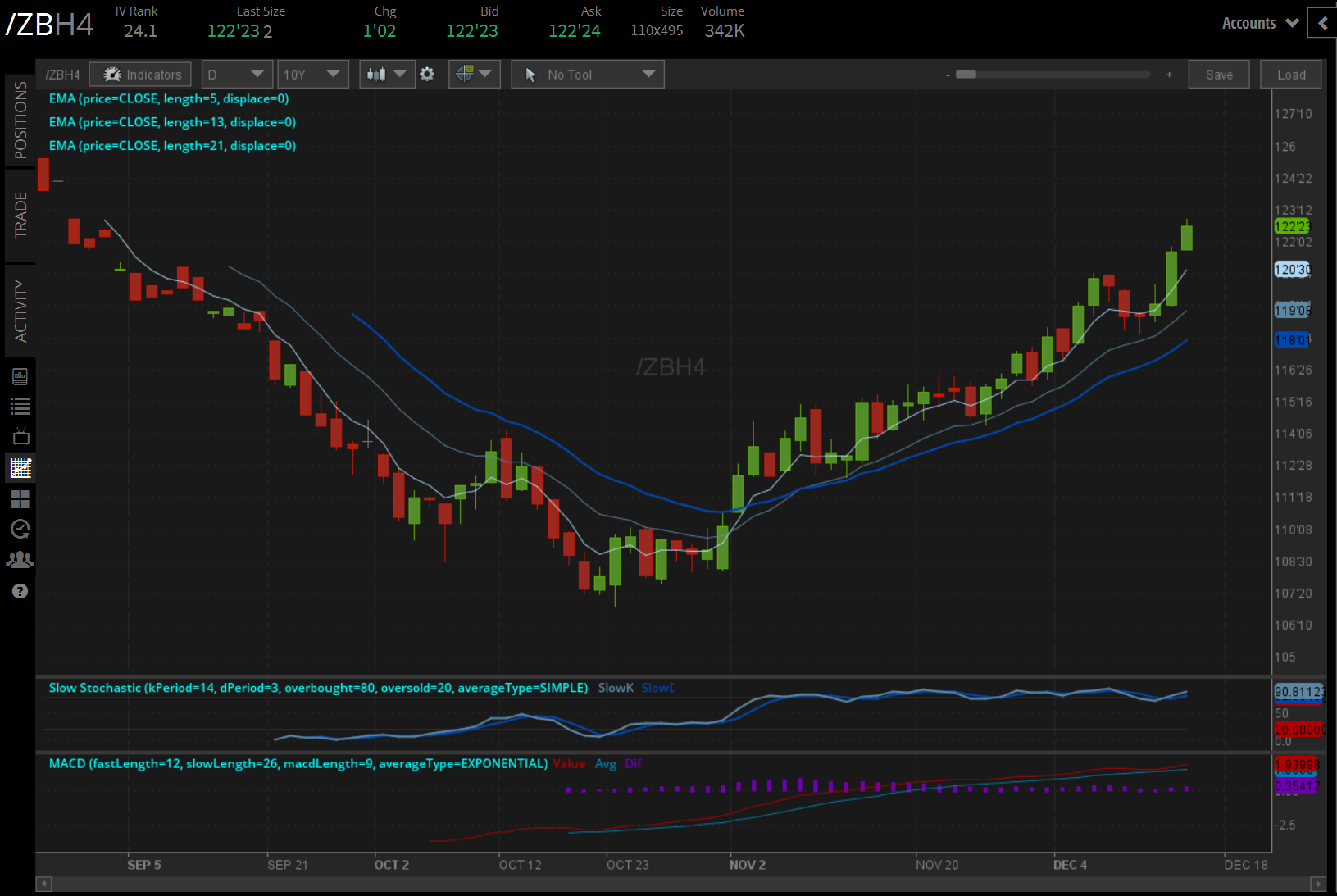Open the watchlist list icon in the sidebar

20,406
